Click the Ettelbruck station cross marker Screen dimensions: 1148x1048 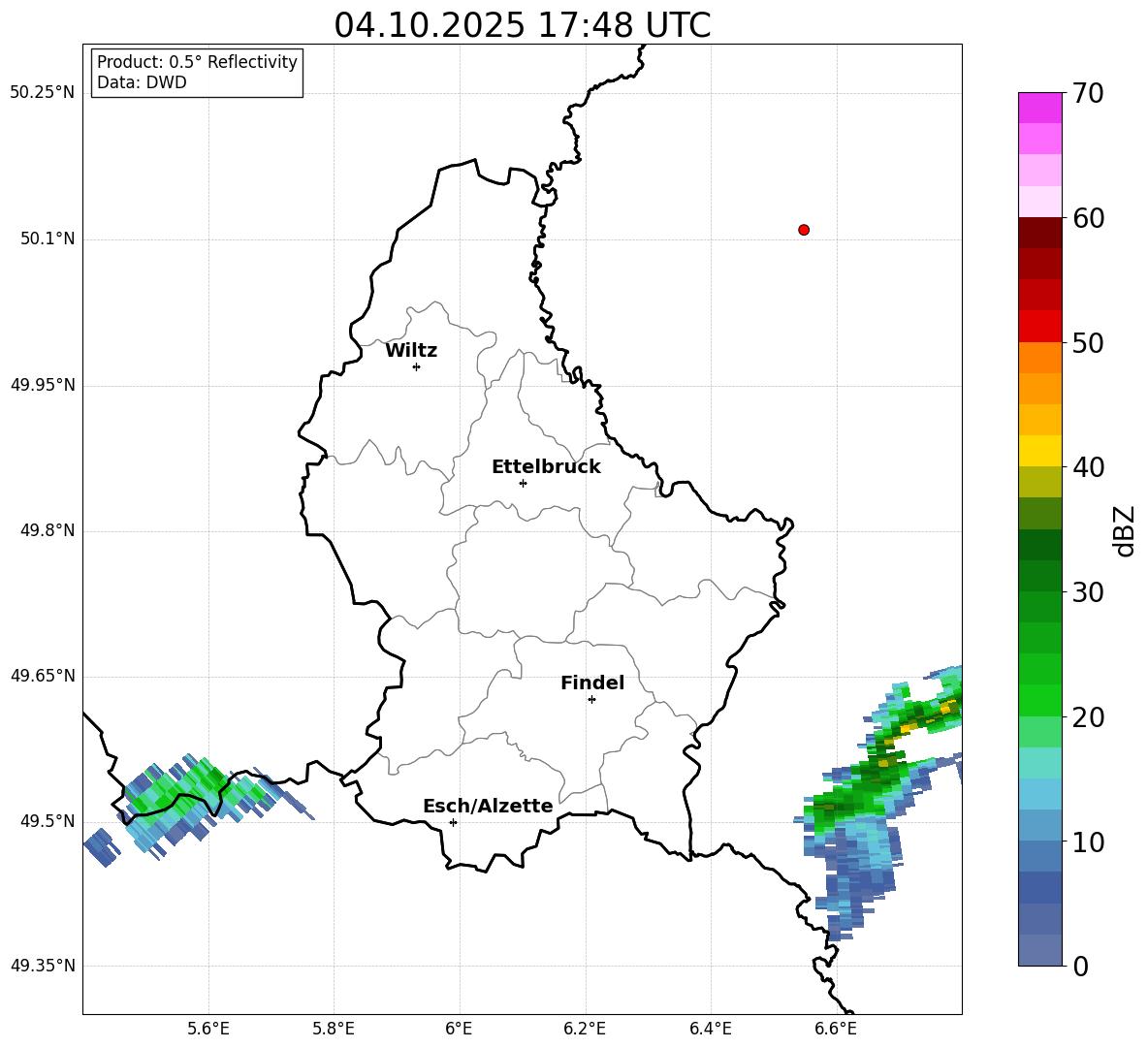click(523, 483)
